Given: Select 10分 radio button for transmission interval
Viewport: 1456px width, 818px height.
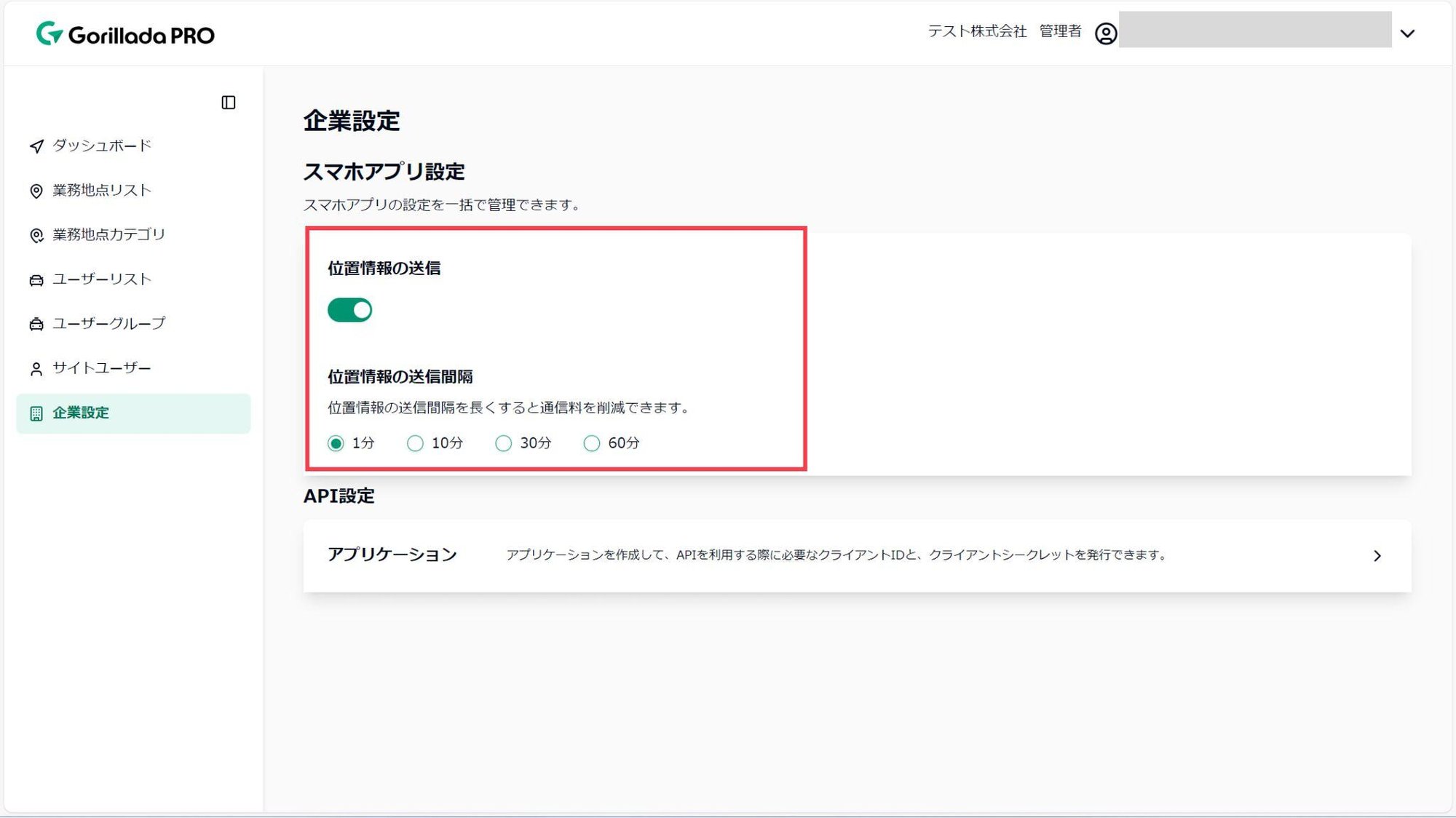Looking at the screenshot, I should pyautogui.click(x=415, y=443).
